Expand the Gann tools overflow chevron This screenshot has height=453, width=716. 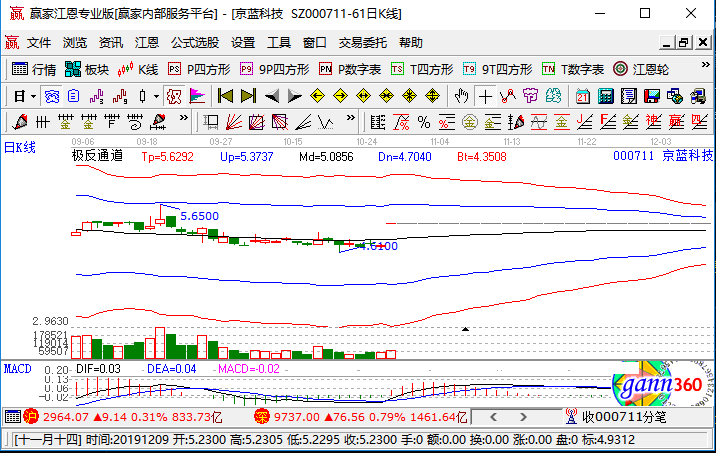click(350, 118)
